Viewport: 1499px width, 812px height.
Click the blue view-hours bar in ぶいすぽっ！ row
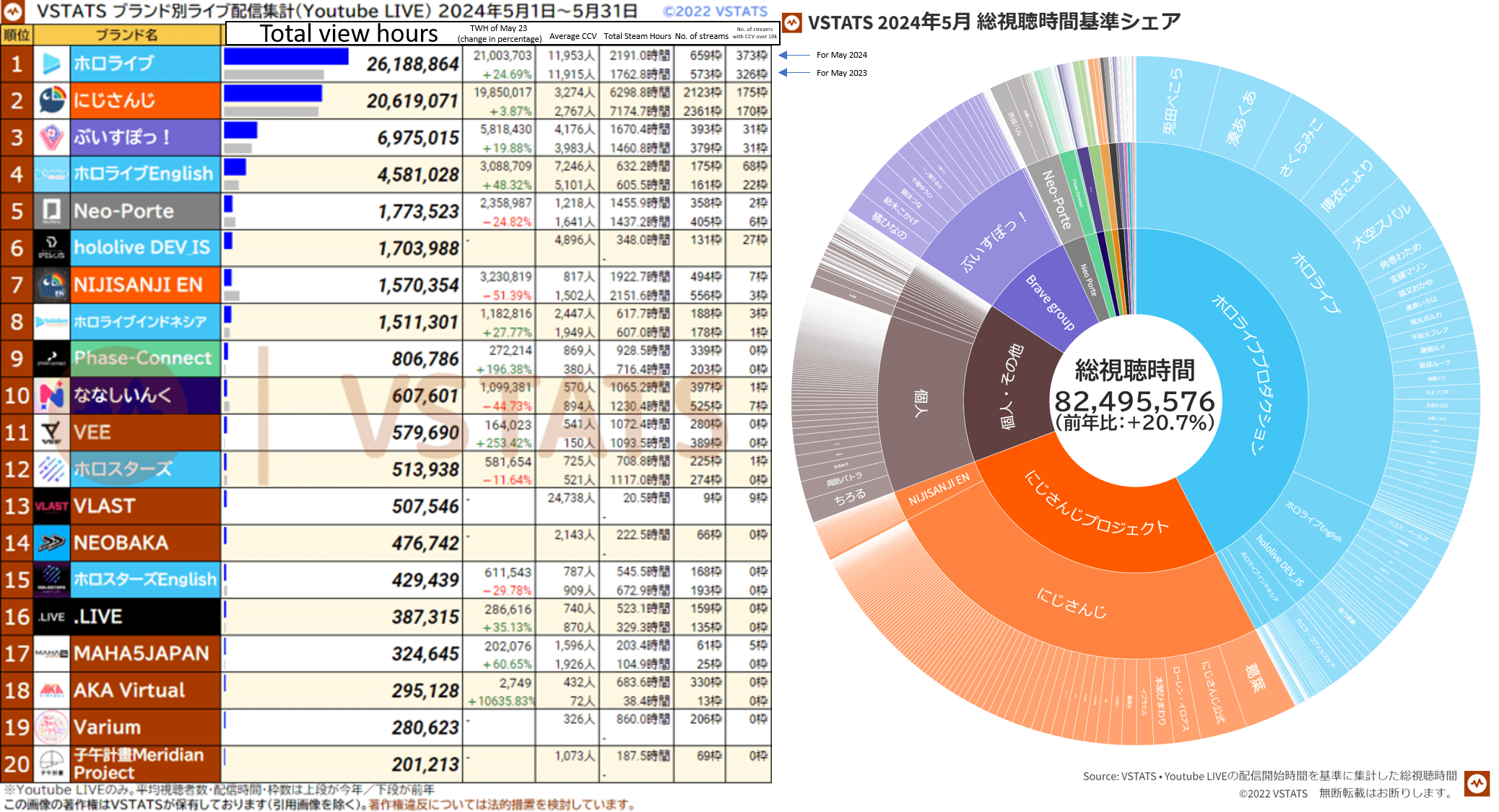(x=240, y=130)
